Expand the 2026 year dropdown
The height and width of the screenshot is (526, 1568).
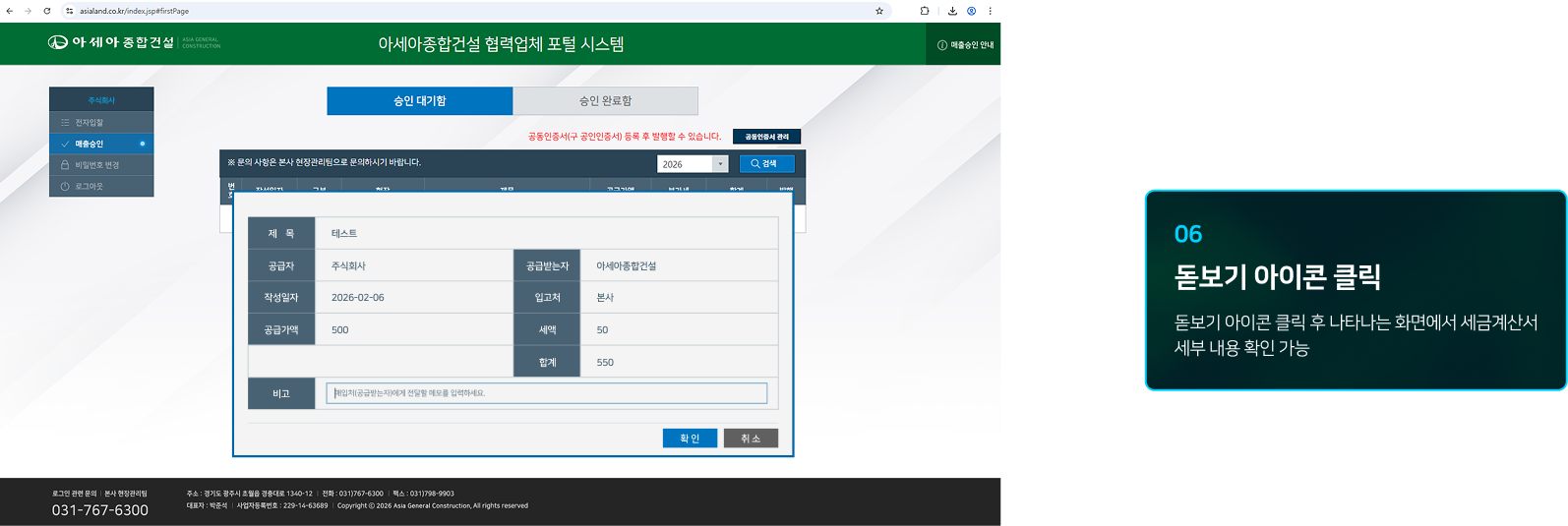pos(693,164)
